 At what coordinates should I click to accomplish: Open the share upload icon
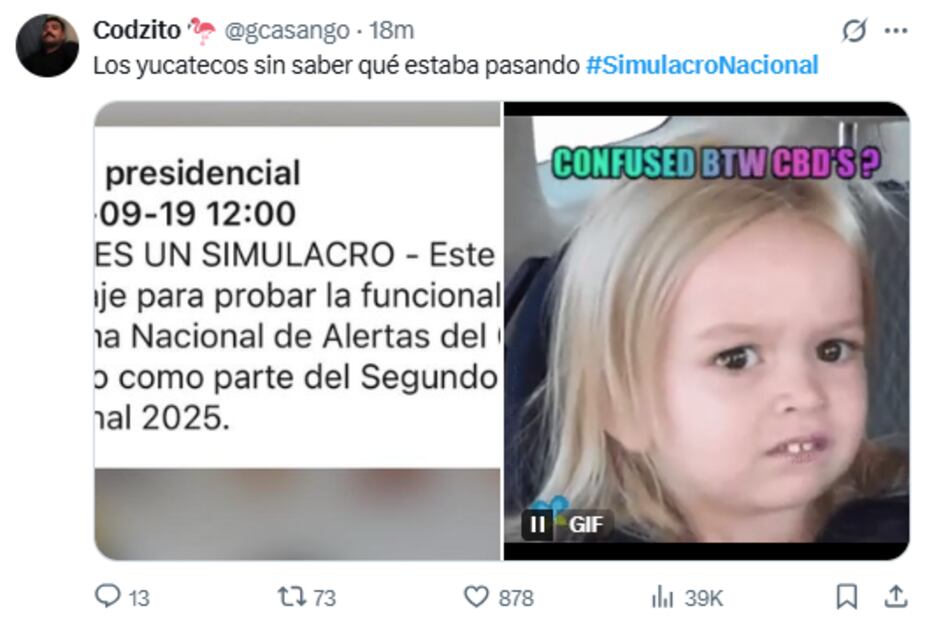(x=895, y=596)
